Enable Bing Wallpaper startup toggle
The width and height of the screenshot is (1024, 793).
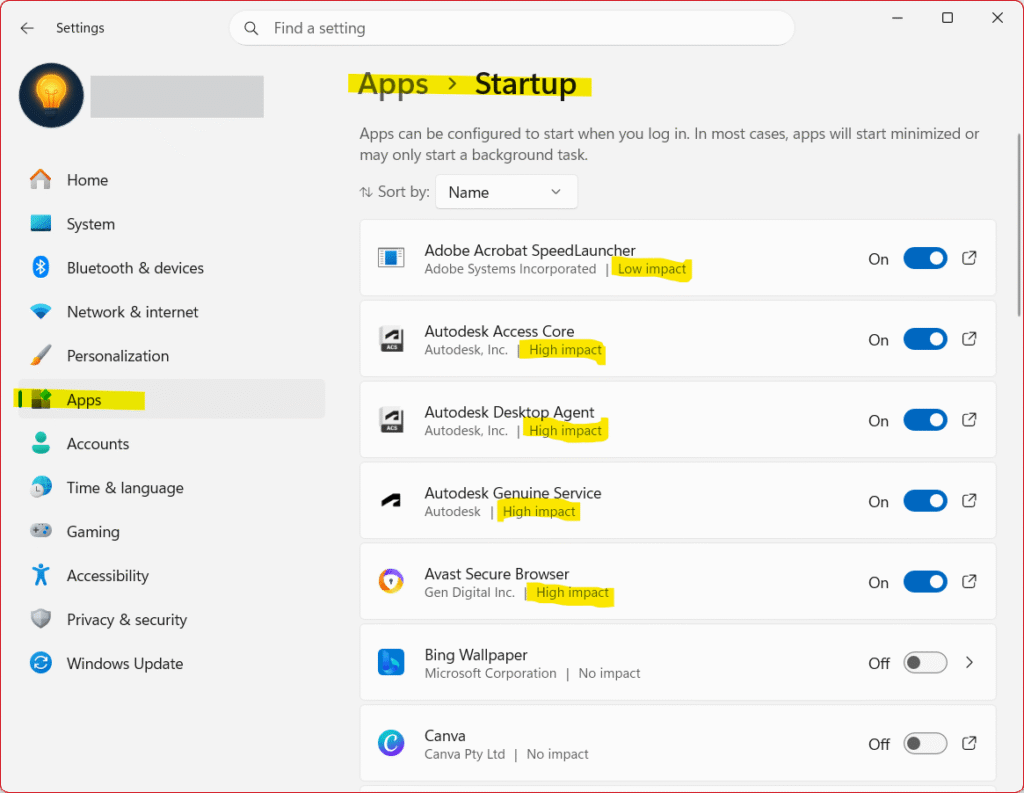(925, 663)
